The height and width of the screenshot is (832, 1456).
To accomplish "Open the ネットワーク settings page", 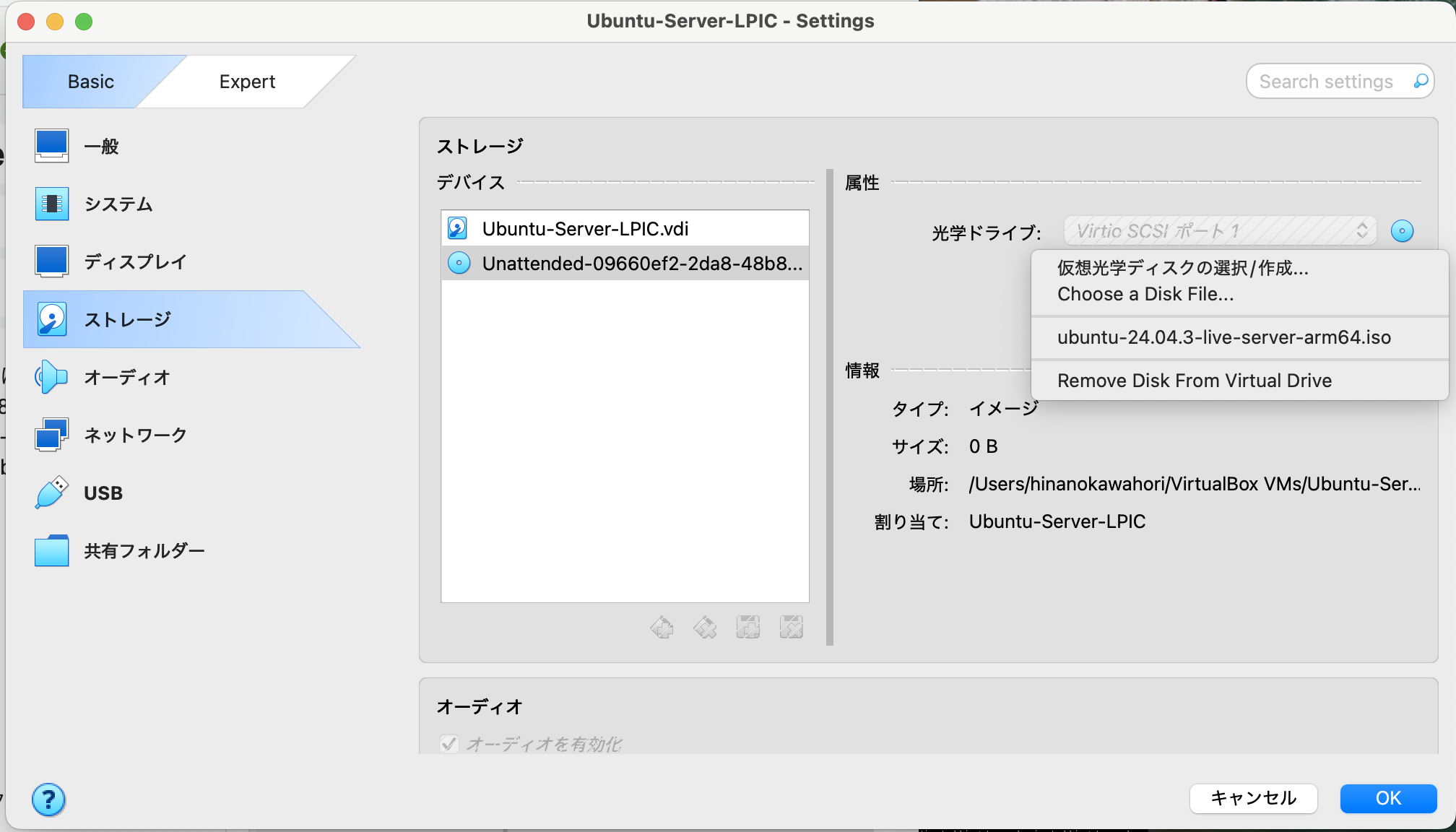I will [x=134, y=435].
